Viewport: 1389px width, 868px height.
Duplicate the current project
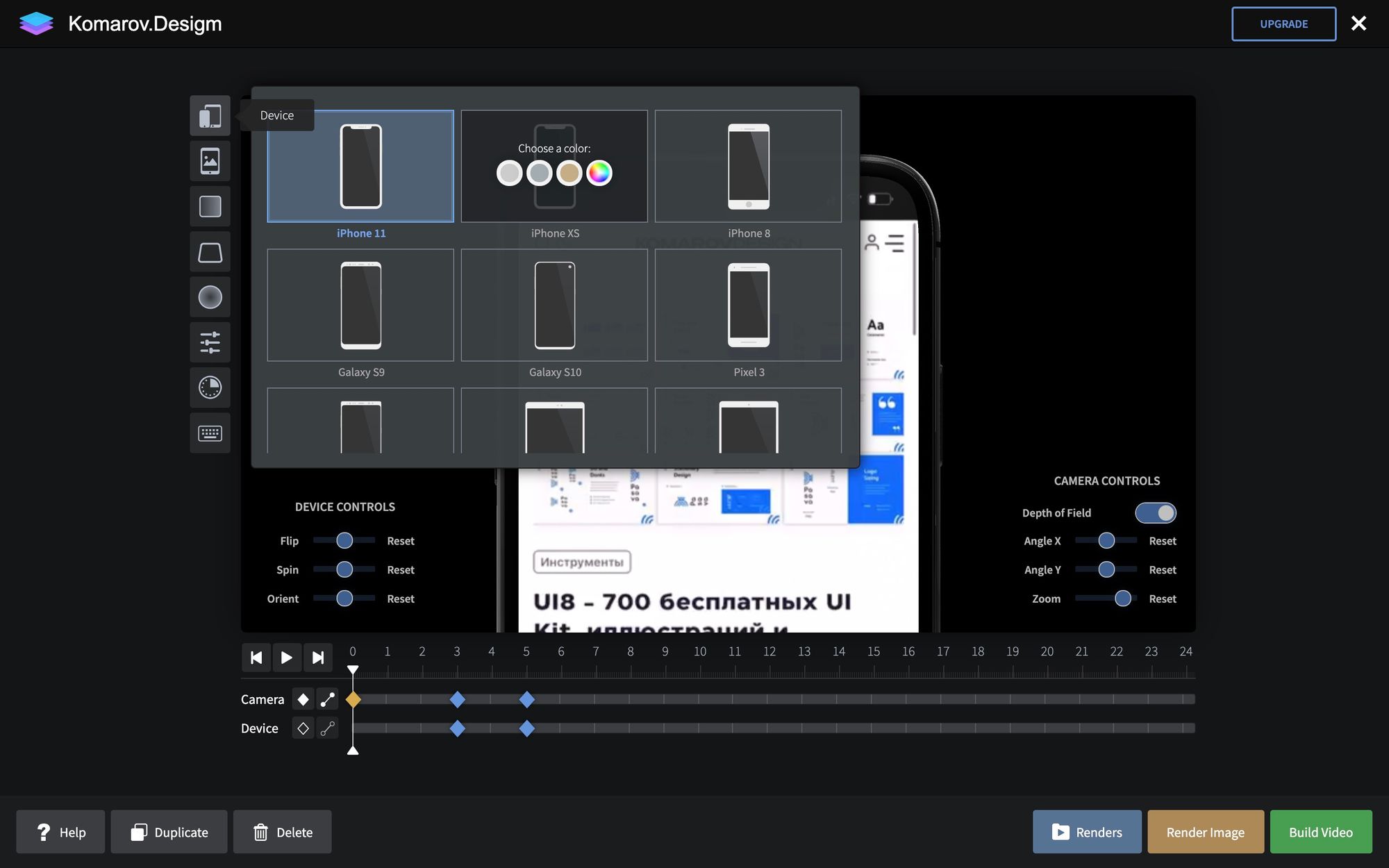click(169, 832)
